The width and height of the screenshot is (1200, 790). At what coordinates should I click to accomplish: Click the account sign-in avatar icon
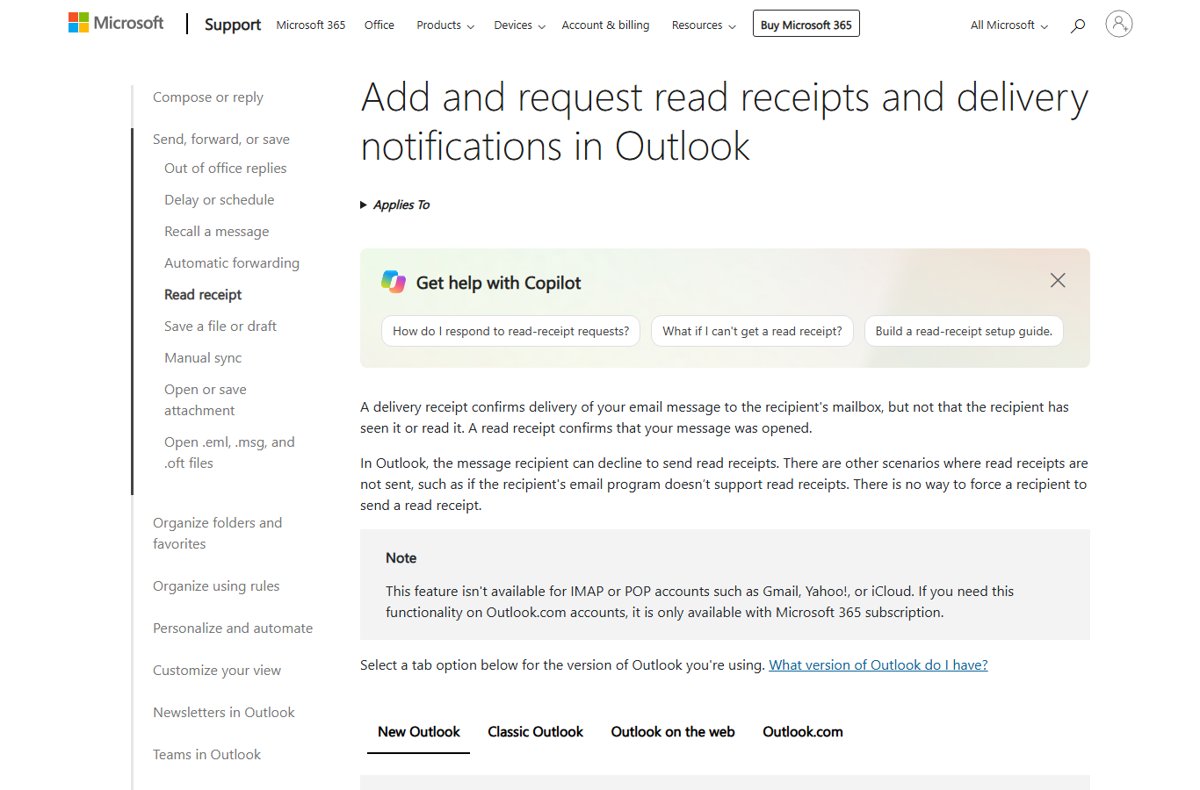click(x=1119, y=24)
